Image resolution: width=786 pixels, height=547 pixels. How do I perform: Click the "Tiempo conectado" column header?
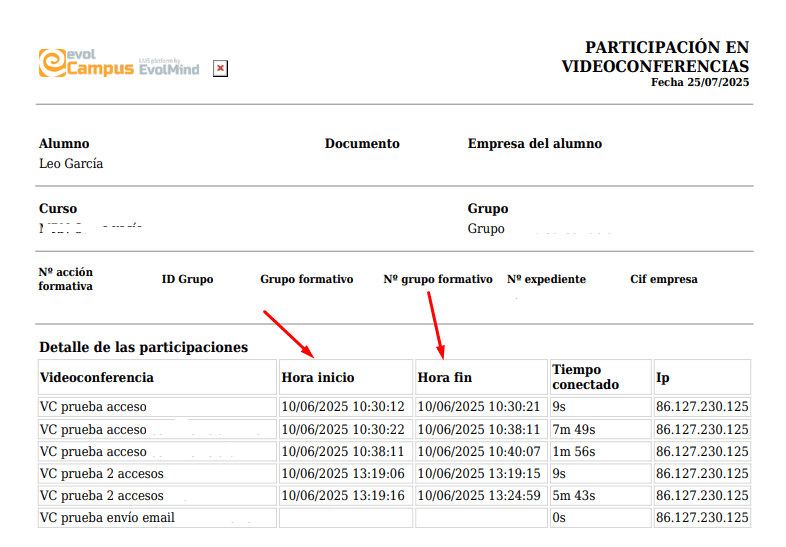point(585,377)
